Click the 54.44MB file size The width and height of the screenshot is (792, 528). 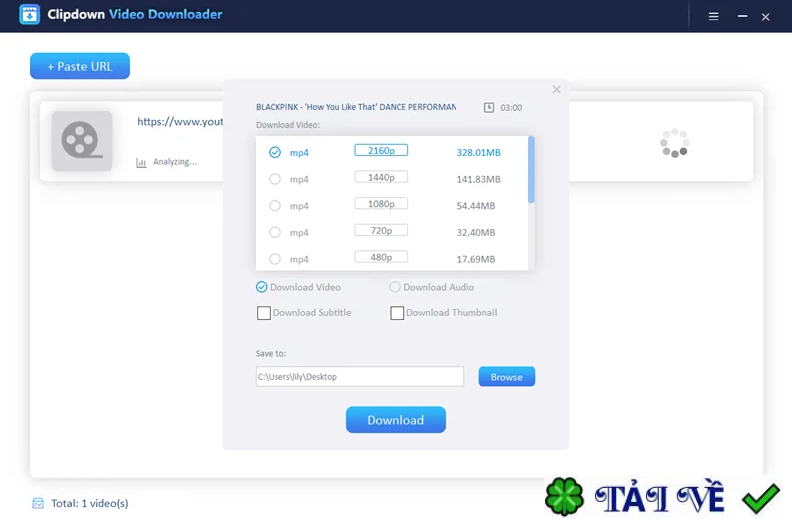pos(476,206)
